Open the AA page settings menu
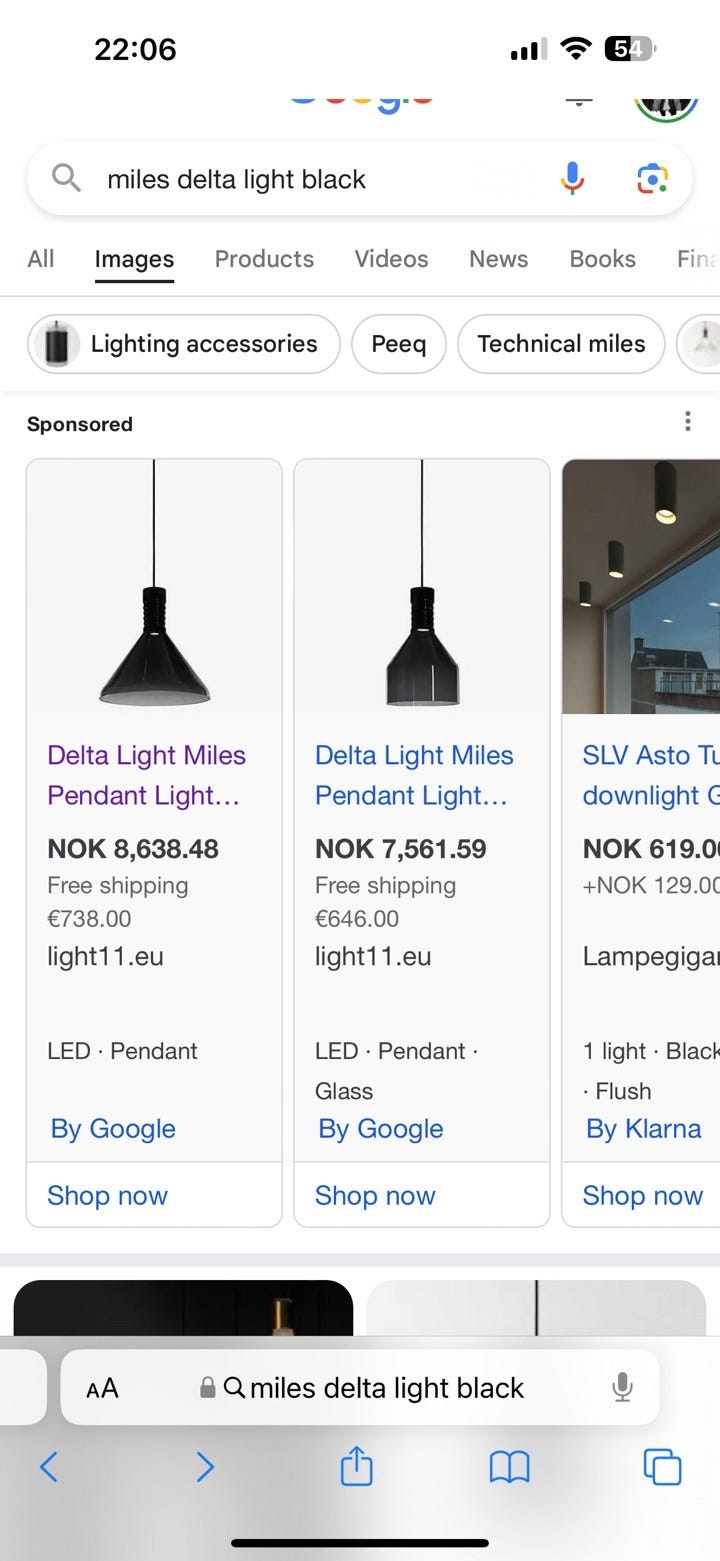The width and height of the screenshot is (720, 1561). 102,1388
